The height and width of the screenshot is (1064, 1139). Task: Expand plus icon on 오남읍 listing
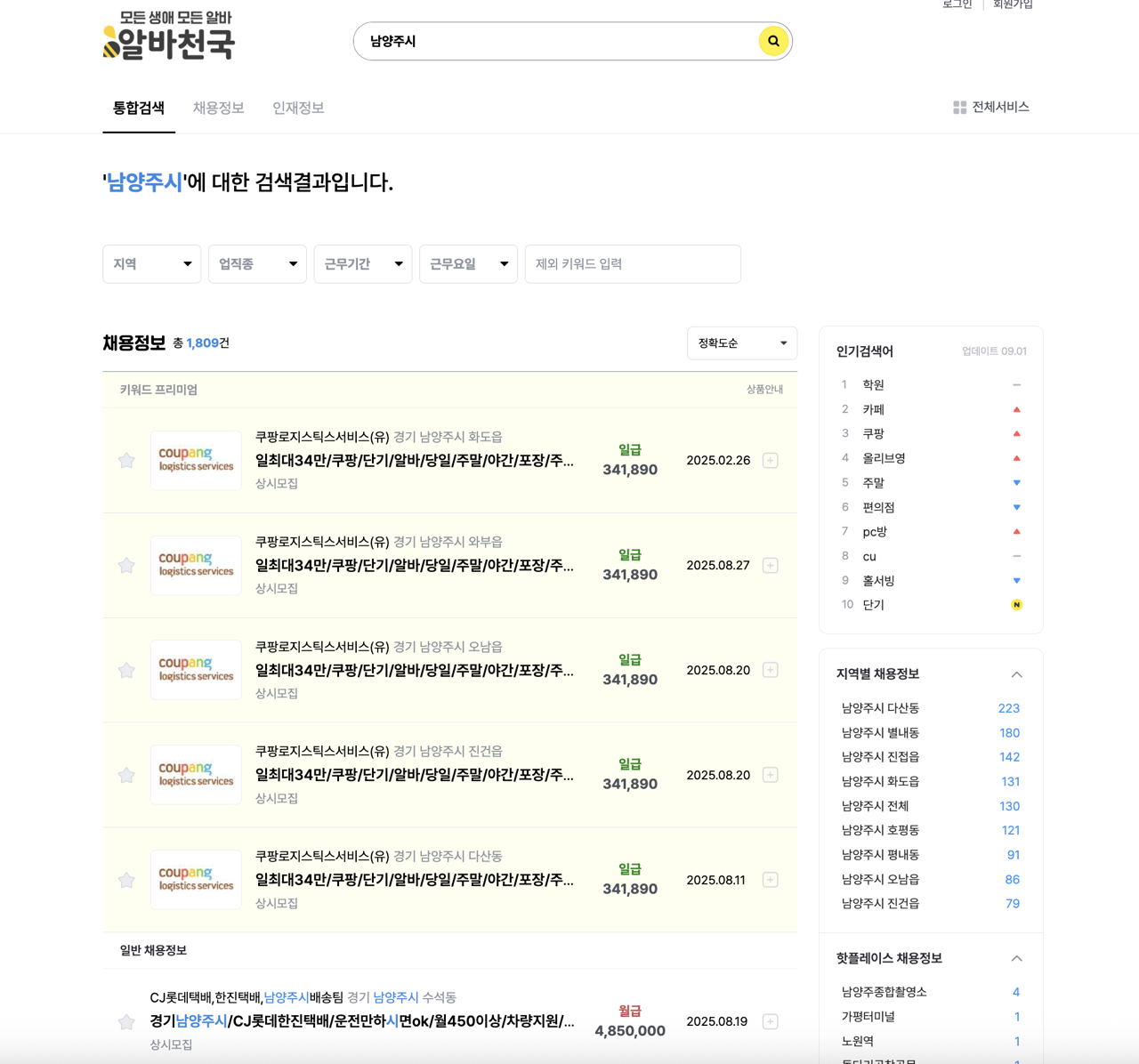point(771,670)
